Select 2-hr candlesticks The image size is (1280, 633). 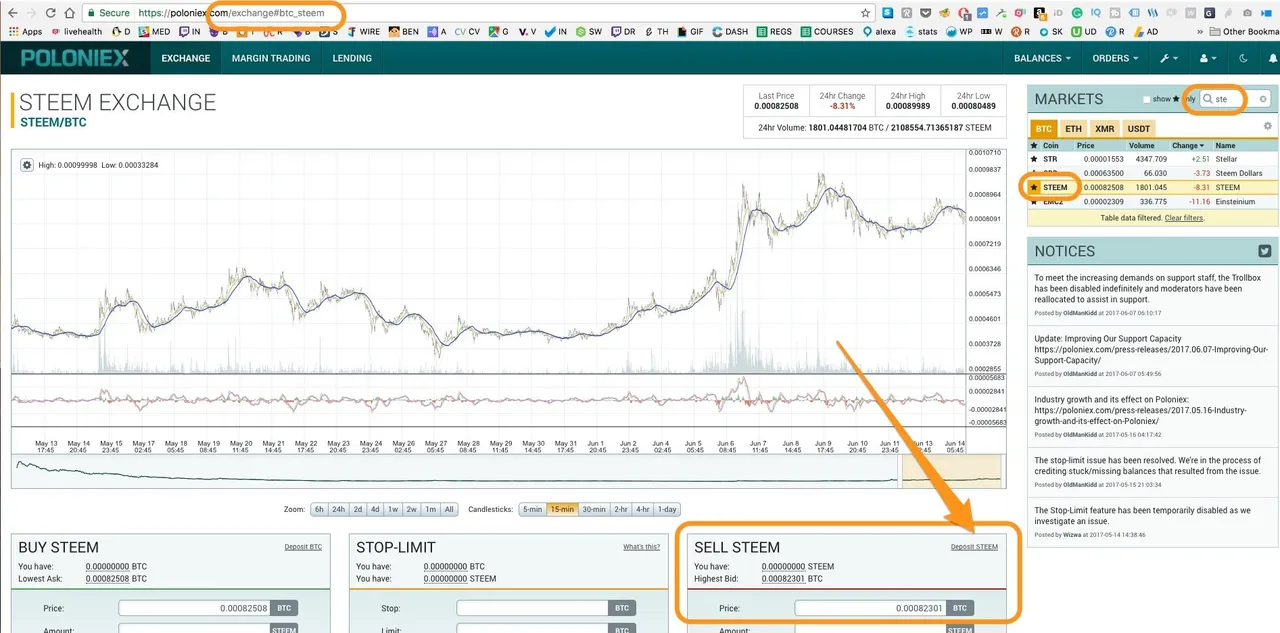tap(621, 509)
